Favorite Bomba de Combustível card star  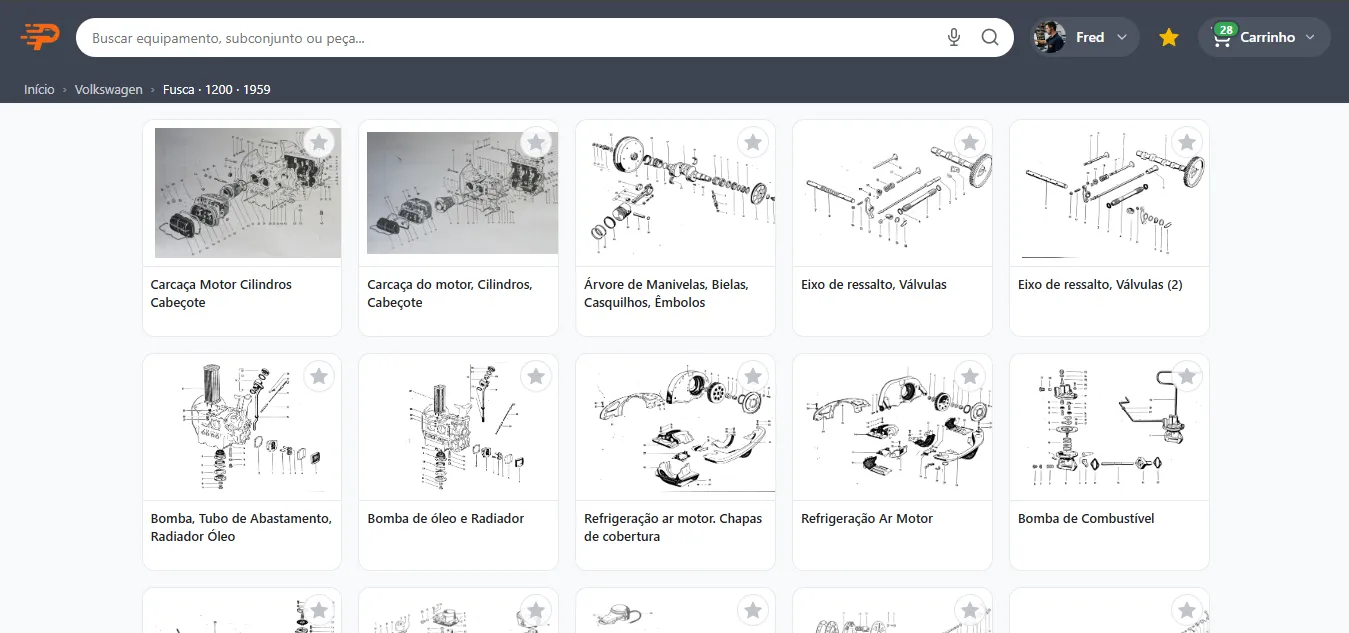1187,377
